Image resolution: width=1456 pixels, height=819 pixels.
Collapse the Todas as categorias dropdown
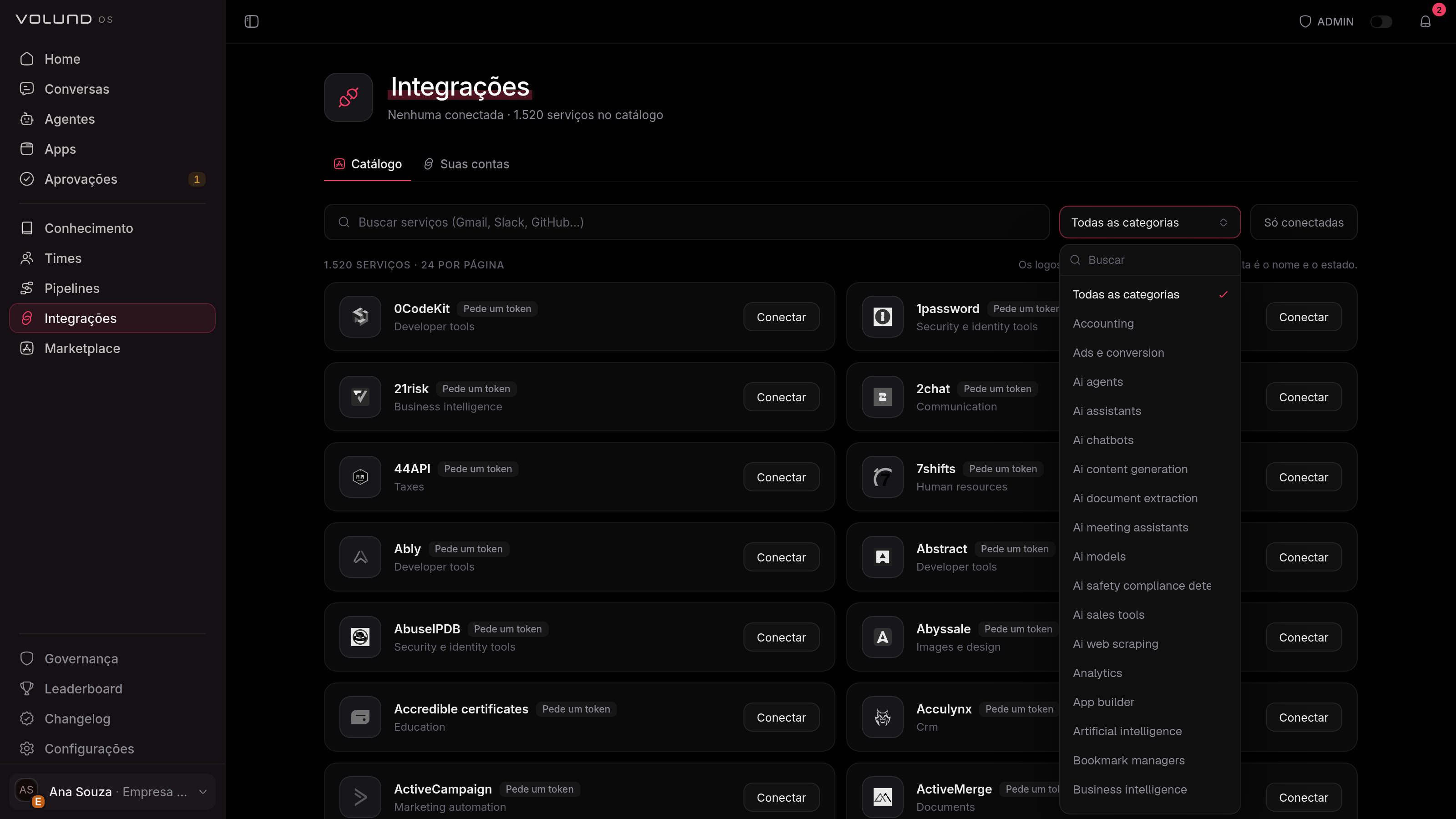(1150, 222)
